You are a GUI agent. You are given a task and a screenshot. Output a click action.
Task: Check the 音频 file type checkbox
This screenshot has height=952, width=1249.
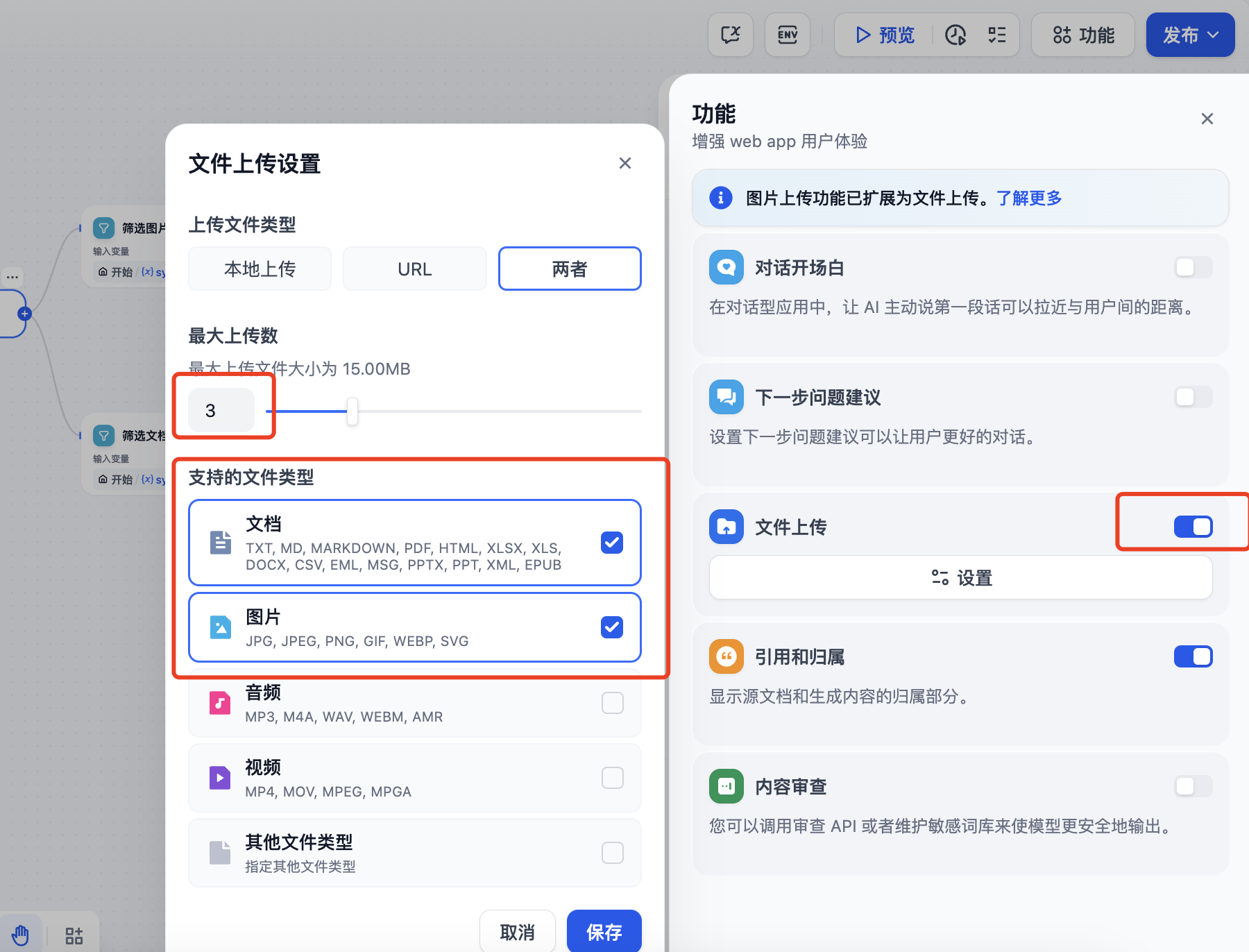(x=612, y=703)
